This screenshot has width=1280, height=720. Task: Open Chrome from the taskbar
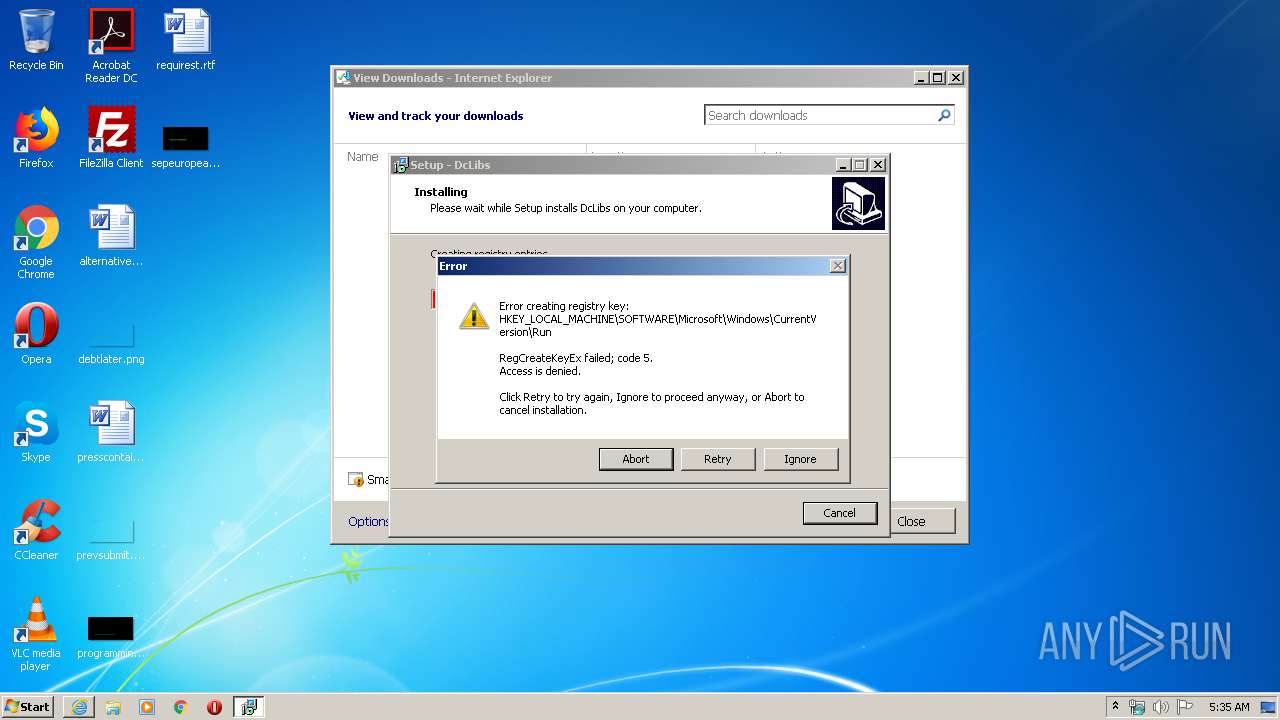(x=181, y=707)
